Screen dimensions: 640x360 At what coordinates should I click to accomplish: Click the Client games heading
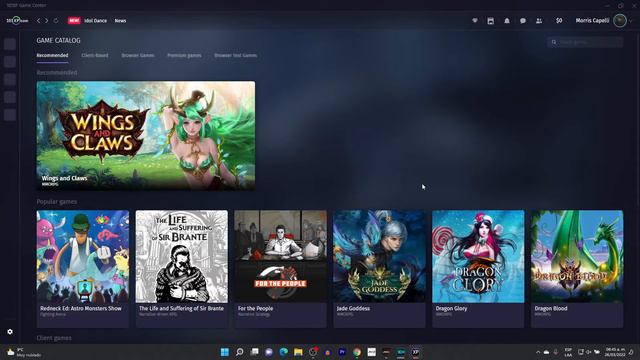(54, 338)
